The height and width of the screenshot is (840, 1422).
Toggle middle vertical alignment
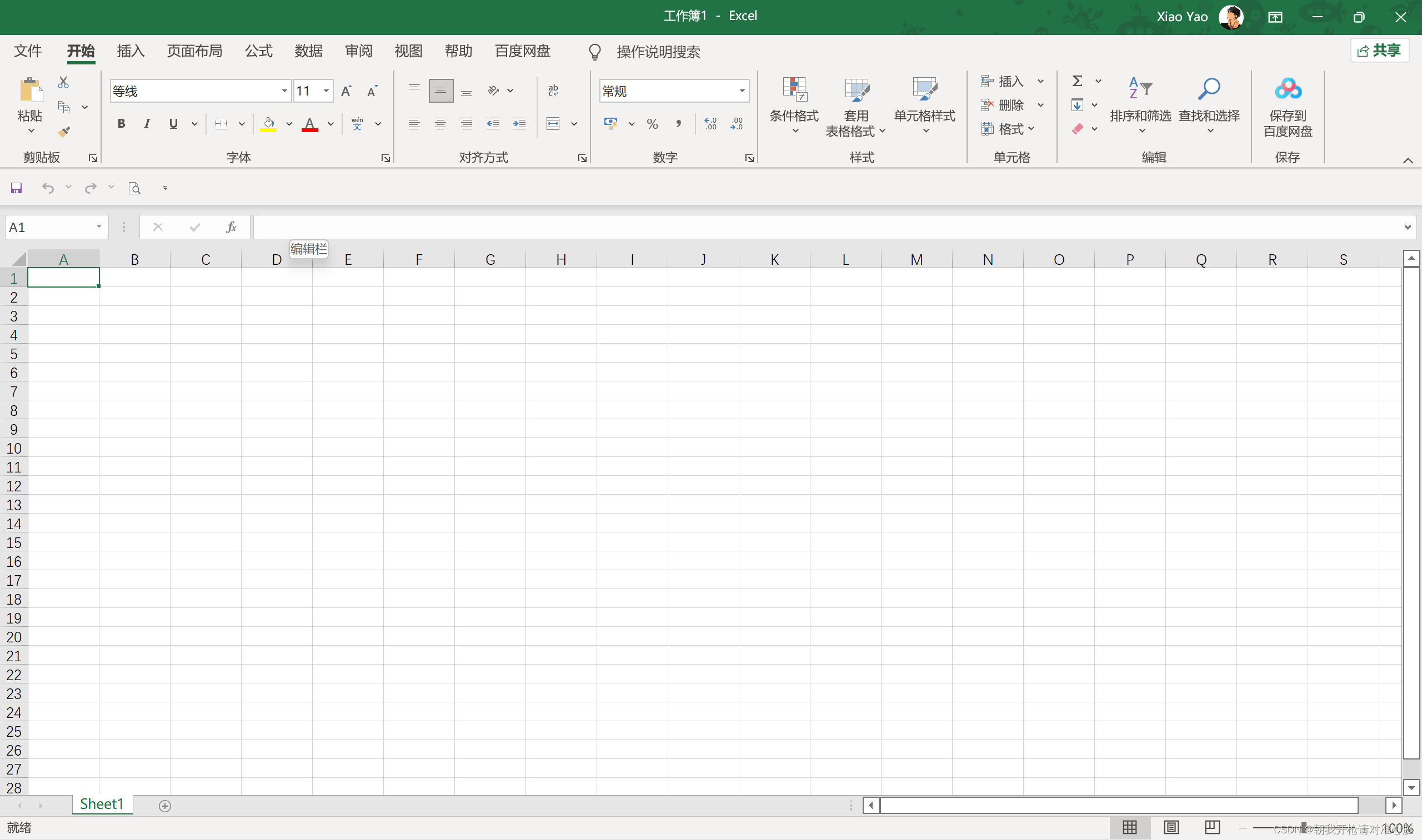click(x=440, y=90)
